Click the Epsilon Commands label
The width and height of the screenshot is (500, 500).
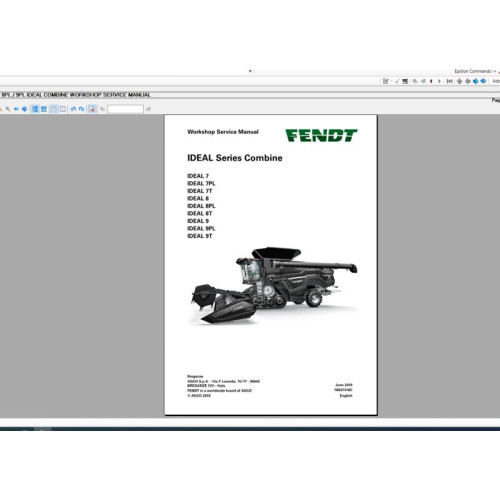click(475, 71)
